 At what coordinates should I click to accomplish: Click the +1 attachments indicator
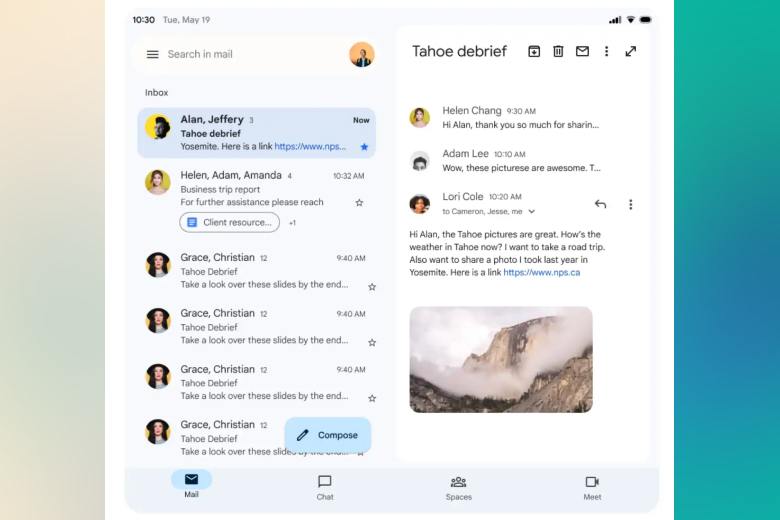pyautogui.click(x=292, y=223)
